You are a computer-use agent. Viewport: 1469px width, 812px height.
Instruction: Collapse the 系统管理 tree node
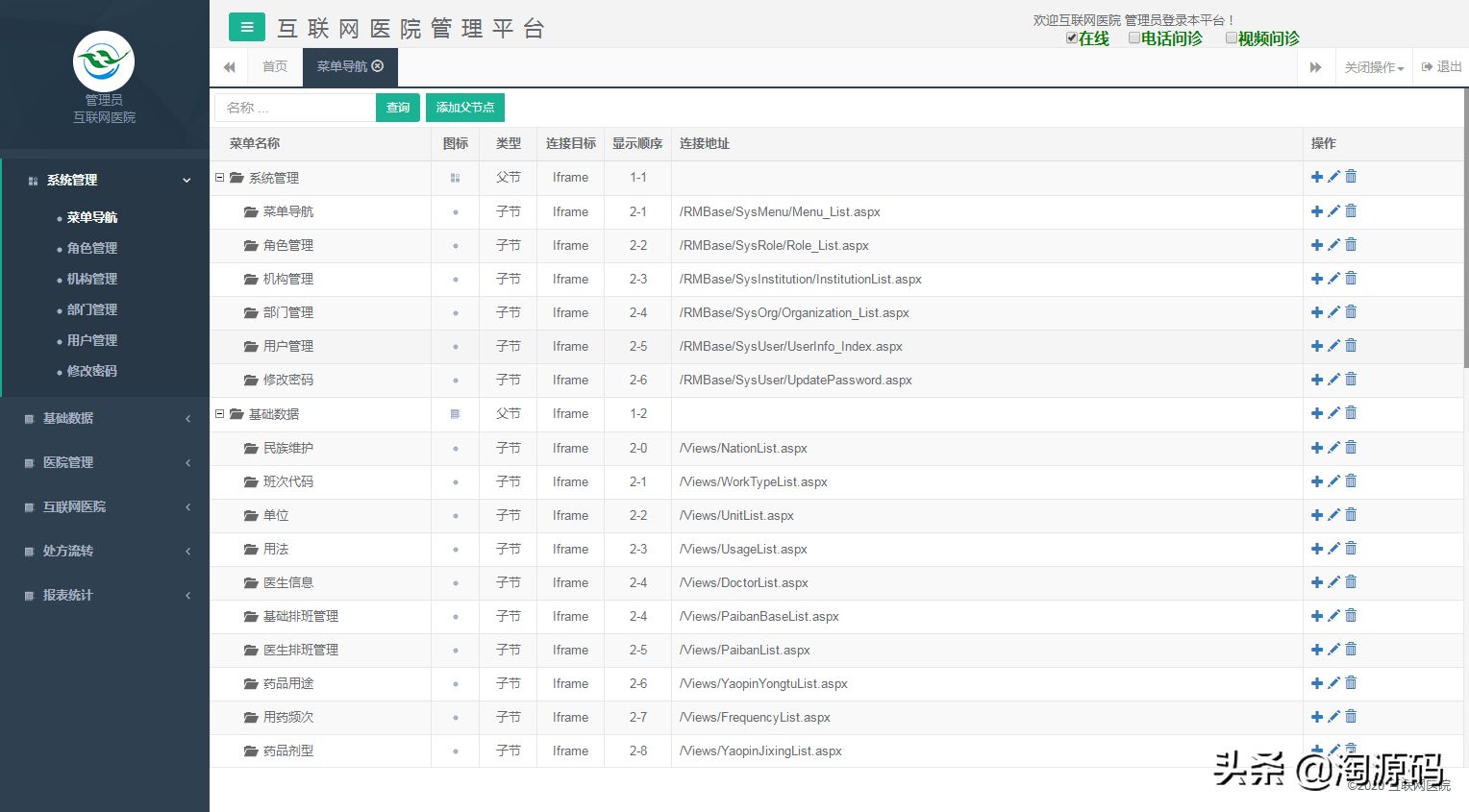coord(220,178)
